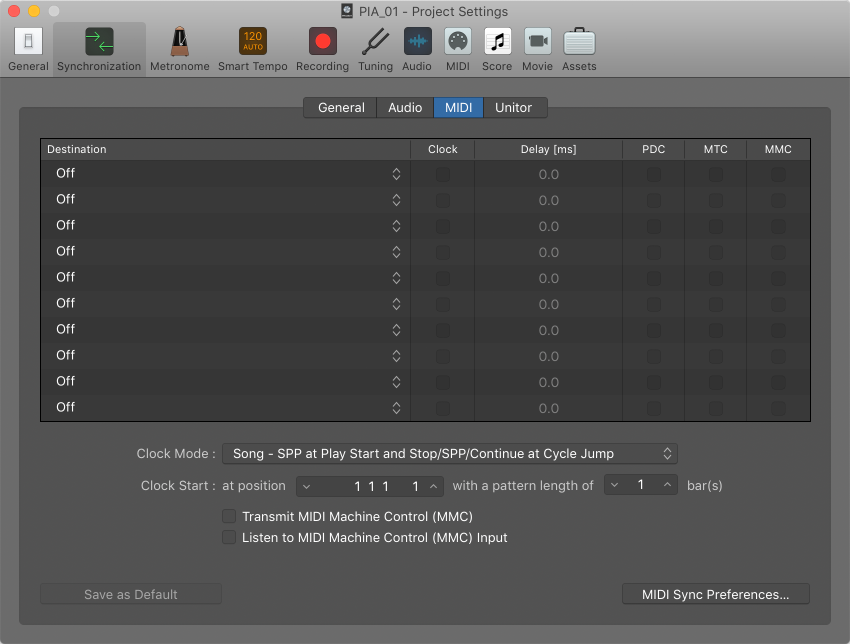Open the Clock Mode popup menu
The image size is (850, 644).
(450, 454)
